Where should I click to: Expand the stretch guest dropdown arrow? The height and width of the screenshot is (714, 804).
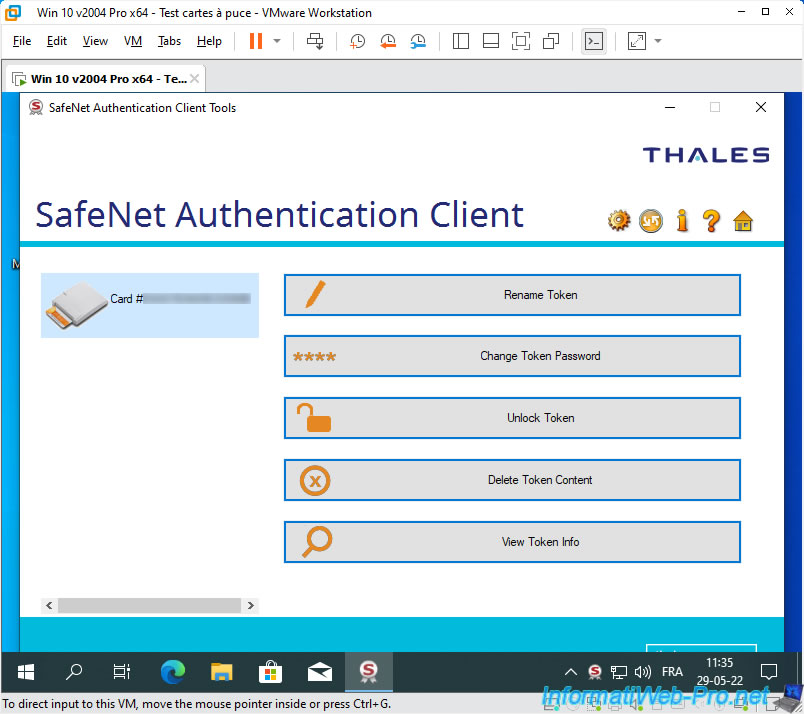click(658, 41)
